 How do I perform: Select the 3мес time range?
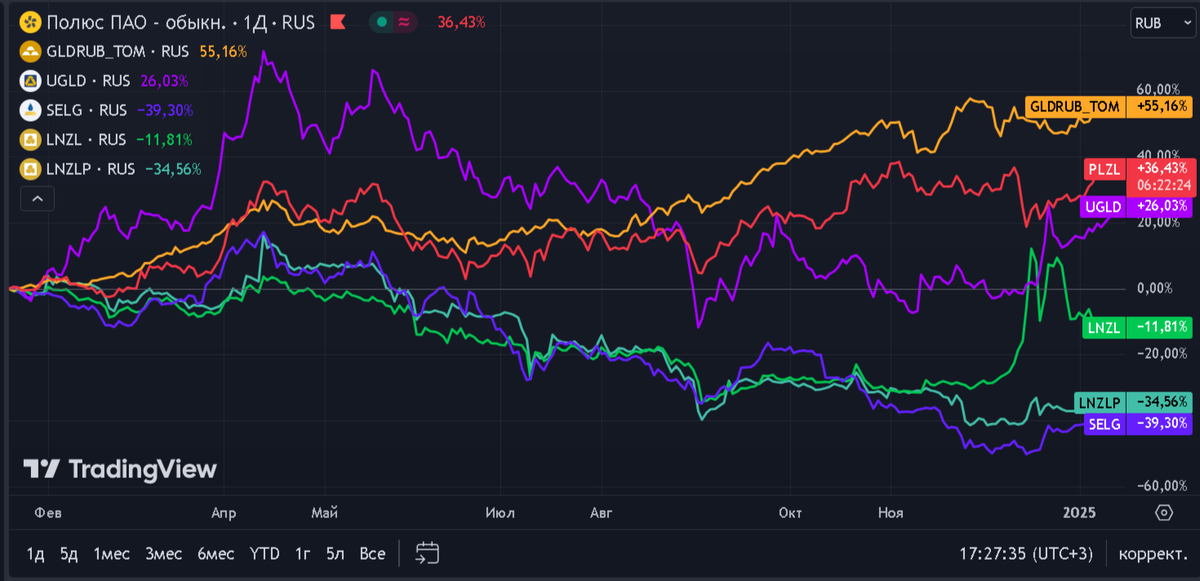click(x=163, y=553)
